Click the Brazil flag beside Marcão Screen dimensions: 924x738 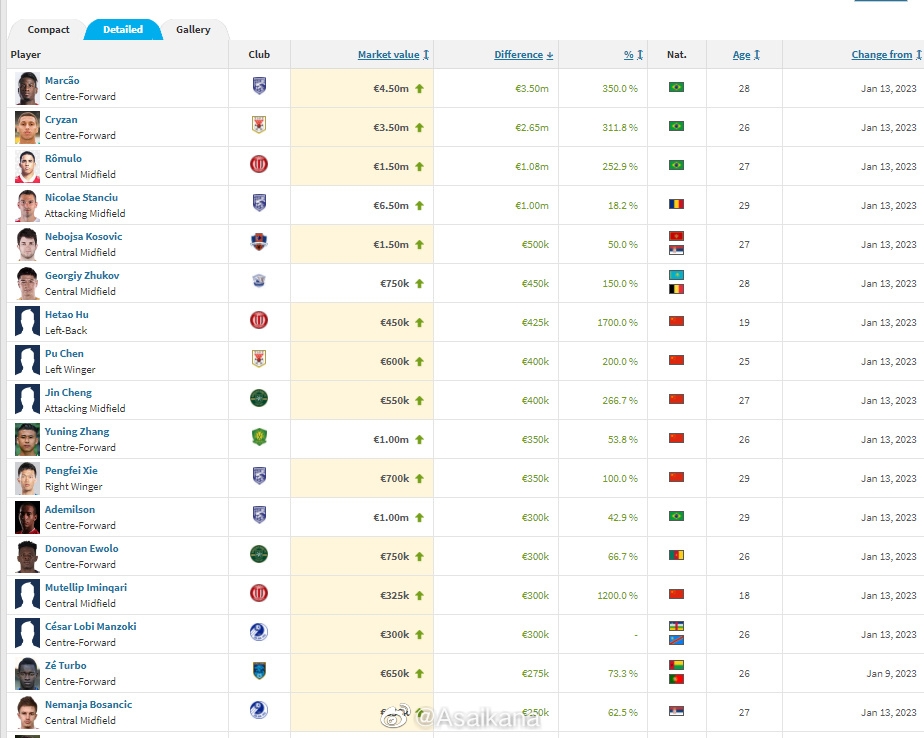point(676,87)
